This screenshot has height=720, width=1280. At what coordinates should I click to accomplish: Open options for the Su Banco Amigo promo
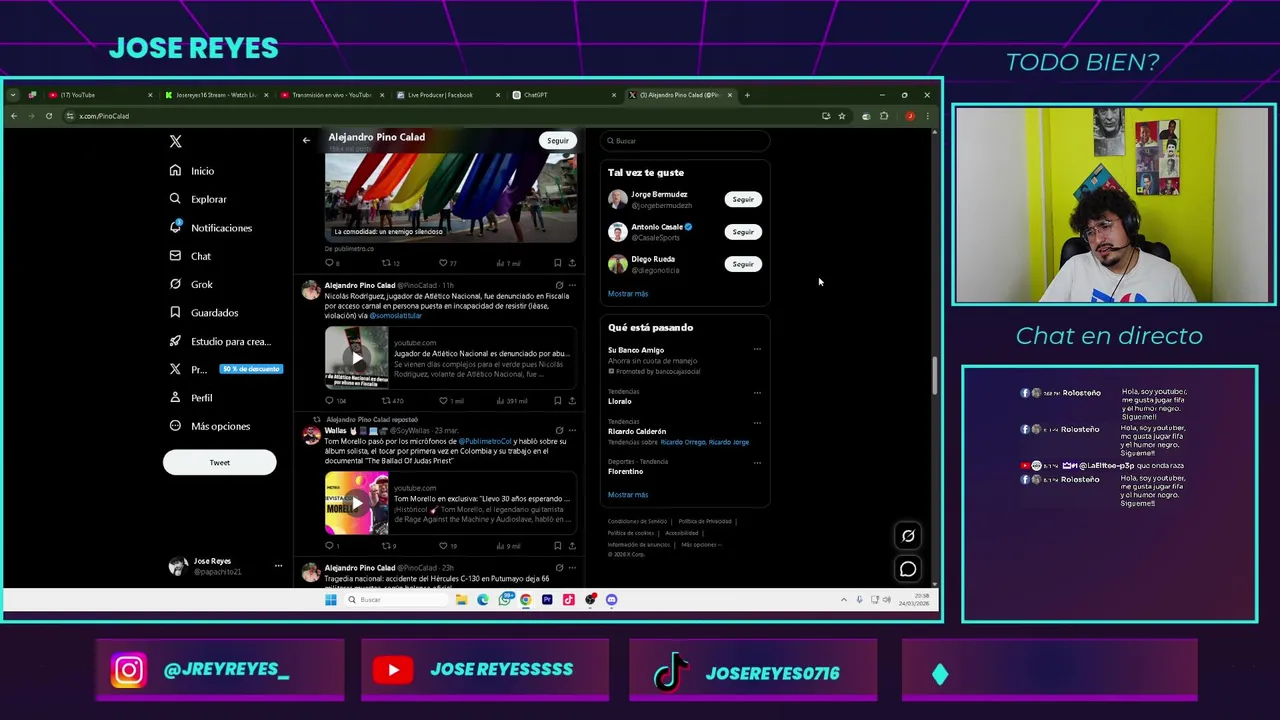[x=757, y=349]
